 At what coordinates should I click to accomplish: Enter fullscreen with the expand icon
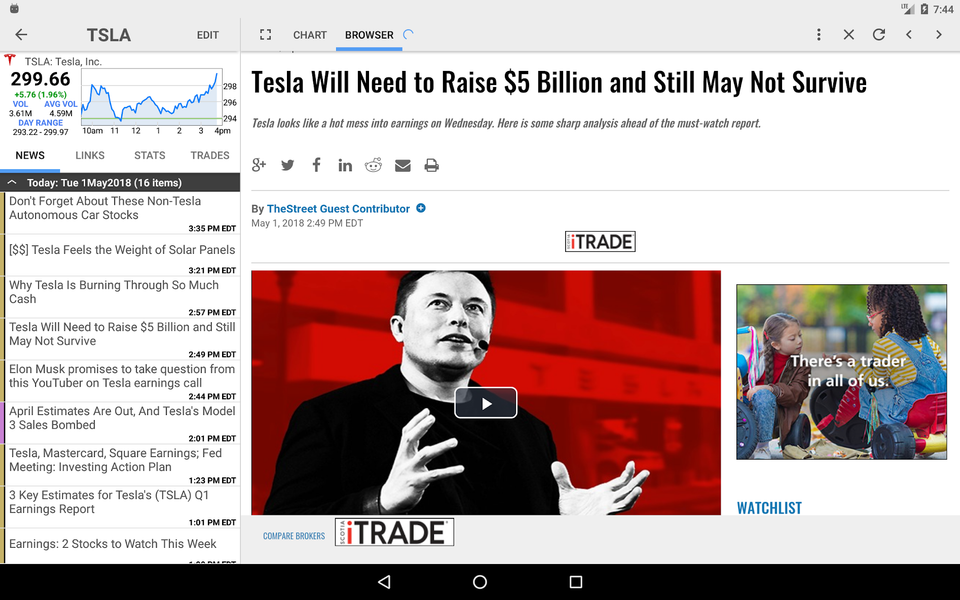pyautogui.click(x=265, y=34)
